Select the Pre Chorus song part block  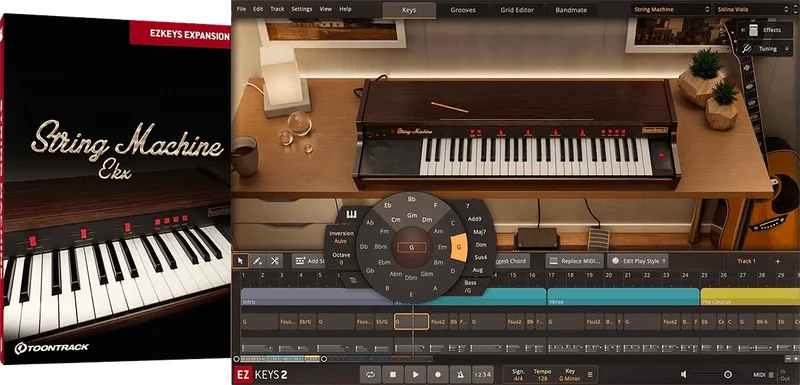click(750, 296)
